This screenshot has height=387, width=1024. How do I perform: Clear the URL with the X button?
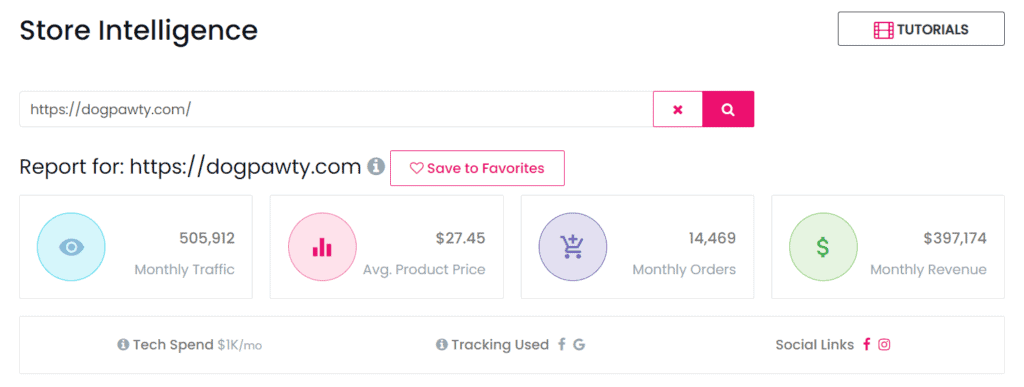click(678, 109)
